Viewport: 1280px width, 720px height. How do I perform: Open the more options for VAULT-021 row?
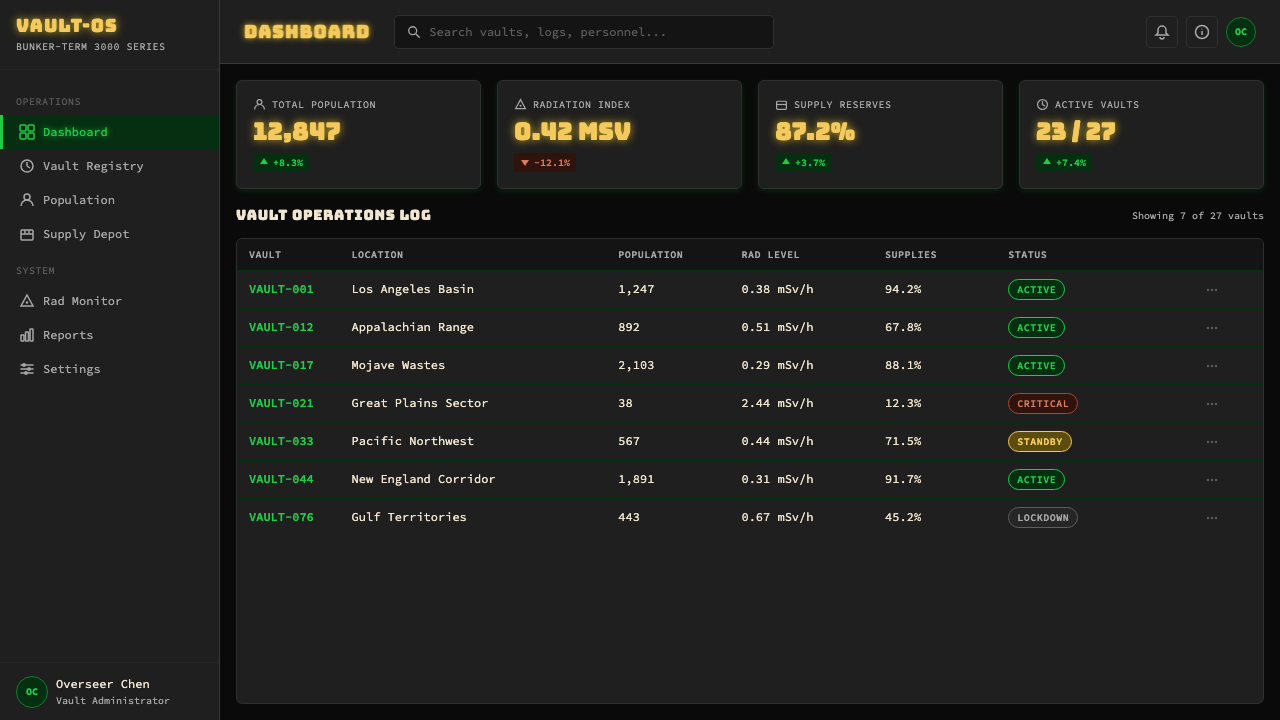click(x=1212, y=404)
